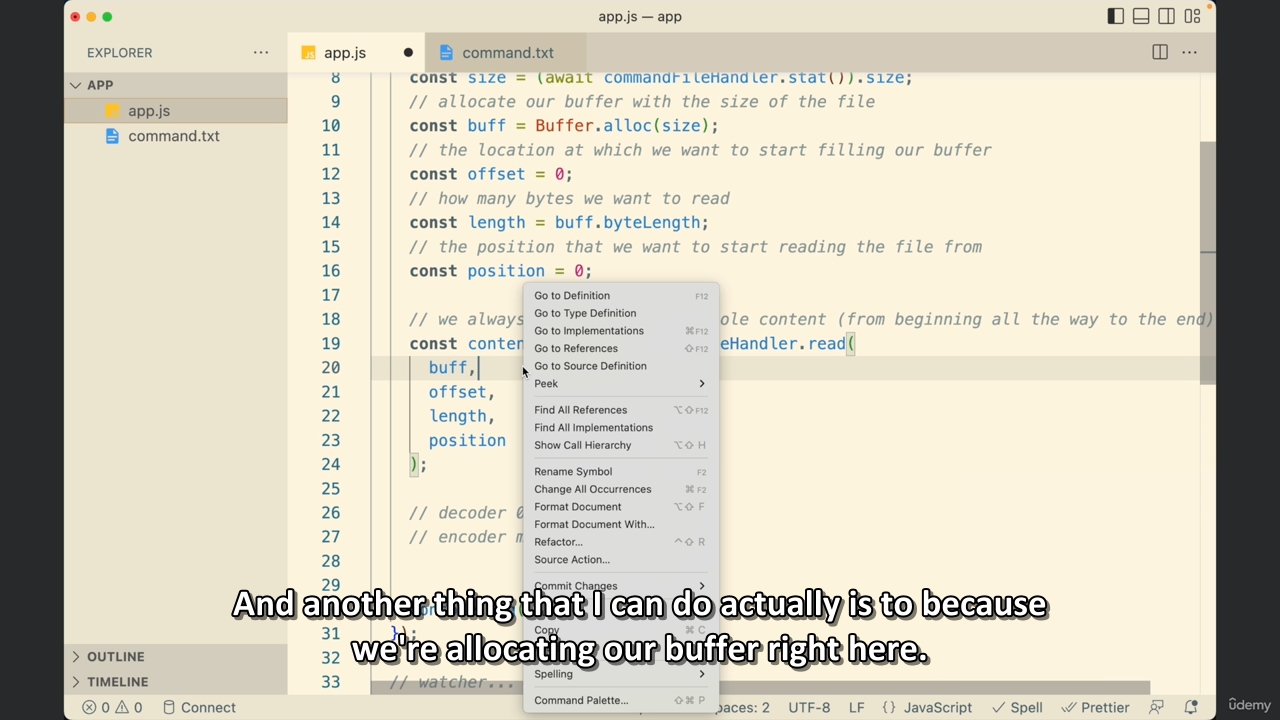Choose Format Document
The height and width of the screenshot is (720, 1280).
[x=620, y=507]
